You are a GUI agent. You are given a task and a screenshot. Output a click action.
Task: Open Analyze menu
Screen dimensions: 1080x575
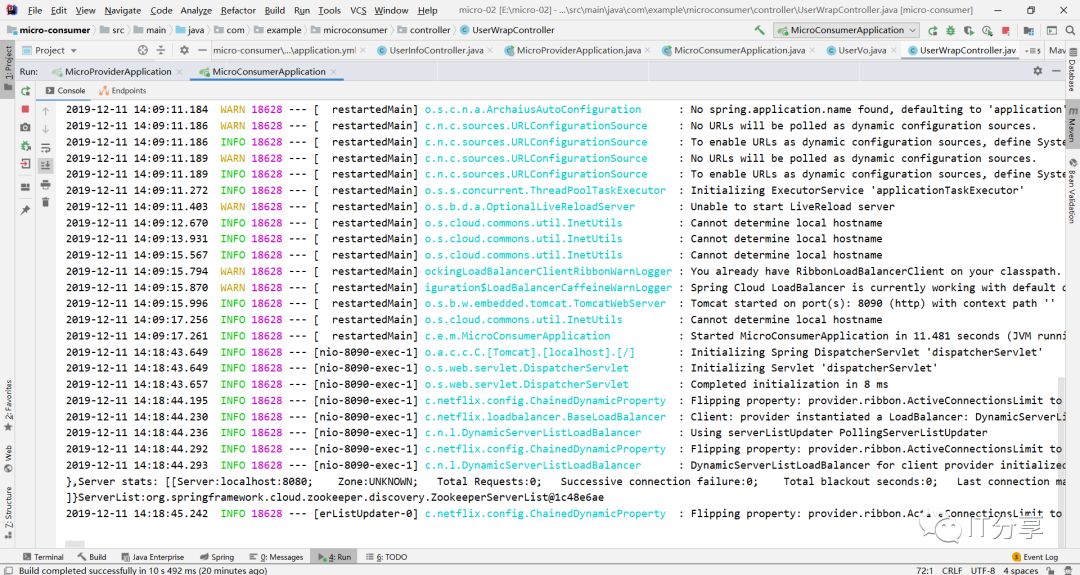coord(196,10)
